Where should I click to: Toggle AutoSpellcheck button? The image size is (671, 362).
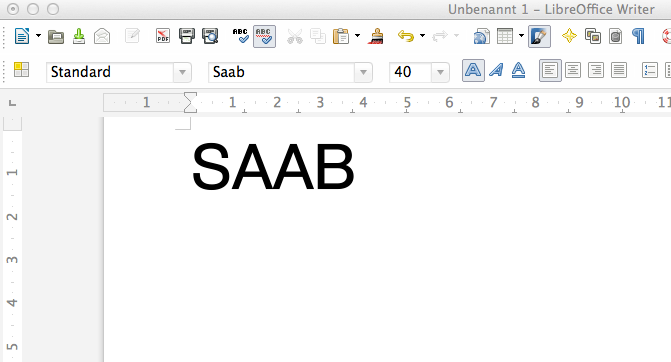(x=264, y=36)
